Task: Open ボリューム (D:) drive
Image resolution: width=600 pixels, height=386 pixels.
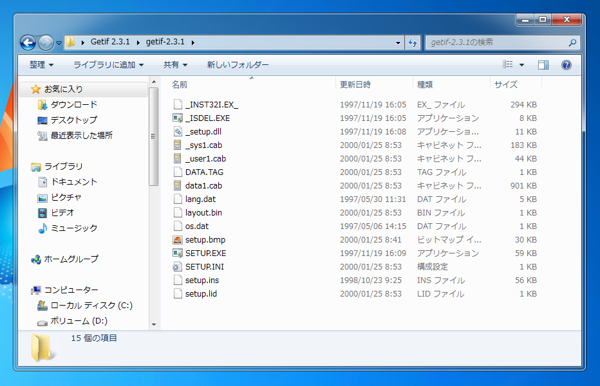Action: click(79, 321)
